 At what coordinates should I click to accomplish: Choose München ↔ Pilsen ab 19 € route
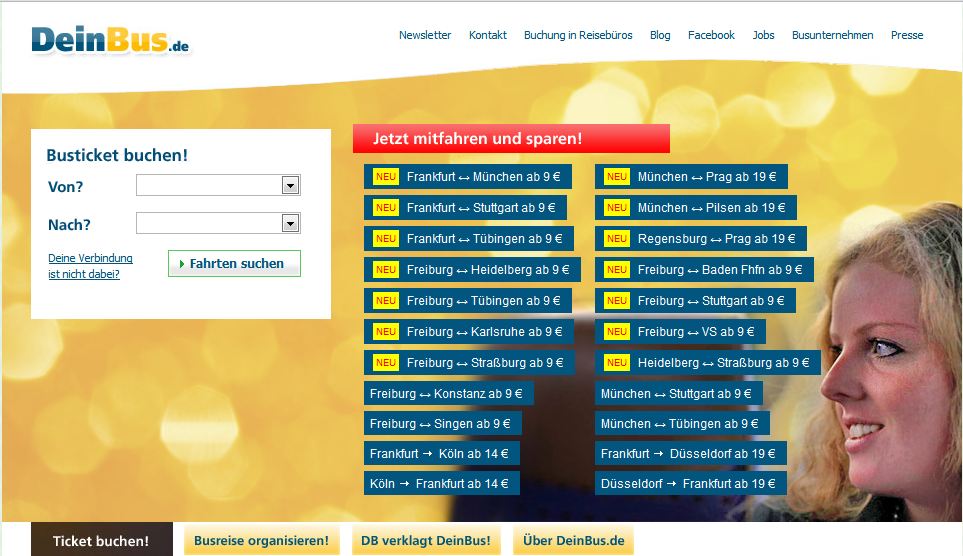(696, 208)
